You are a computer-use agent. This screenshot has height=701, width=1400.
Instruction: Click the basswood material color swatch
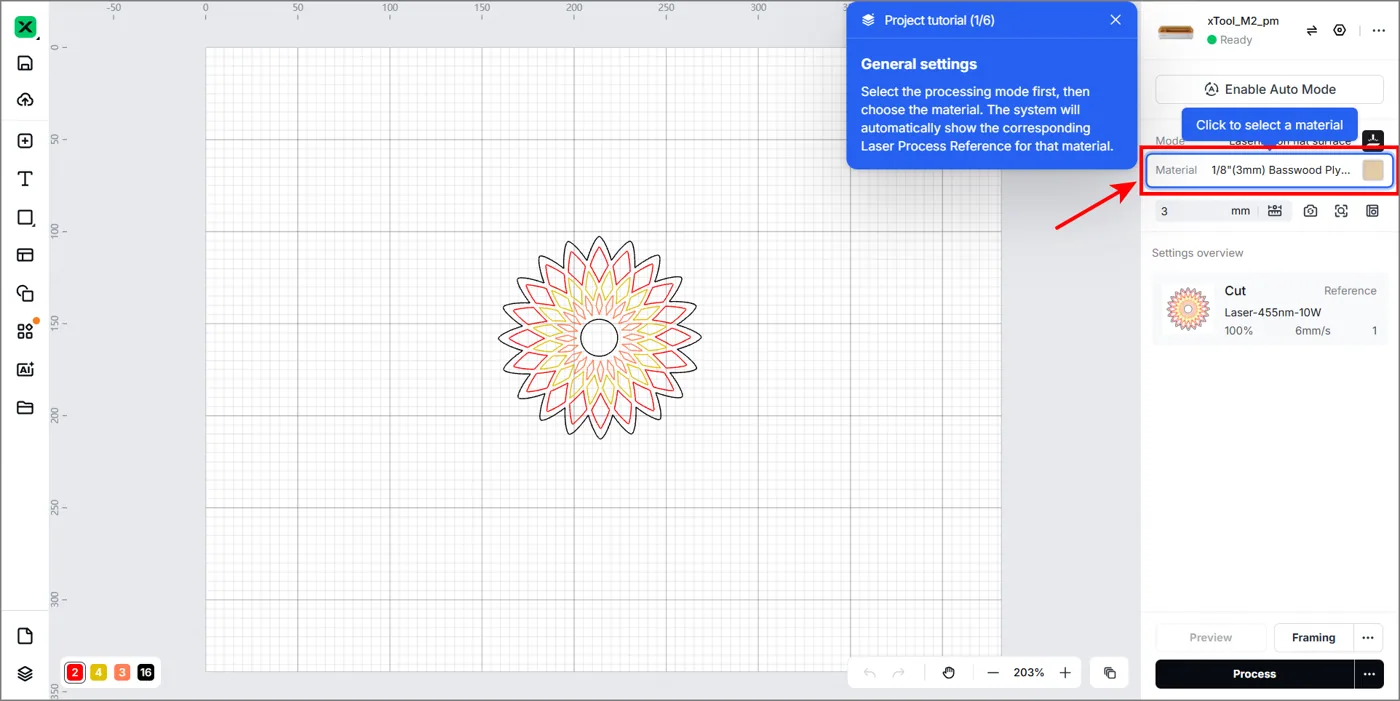coord(1372,170)
